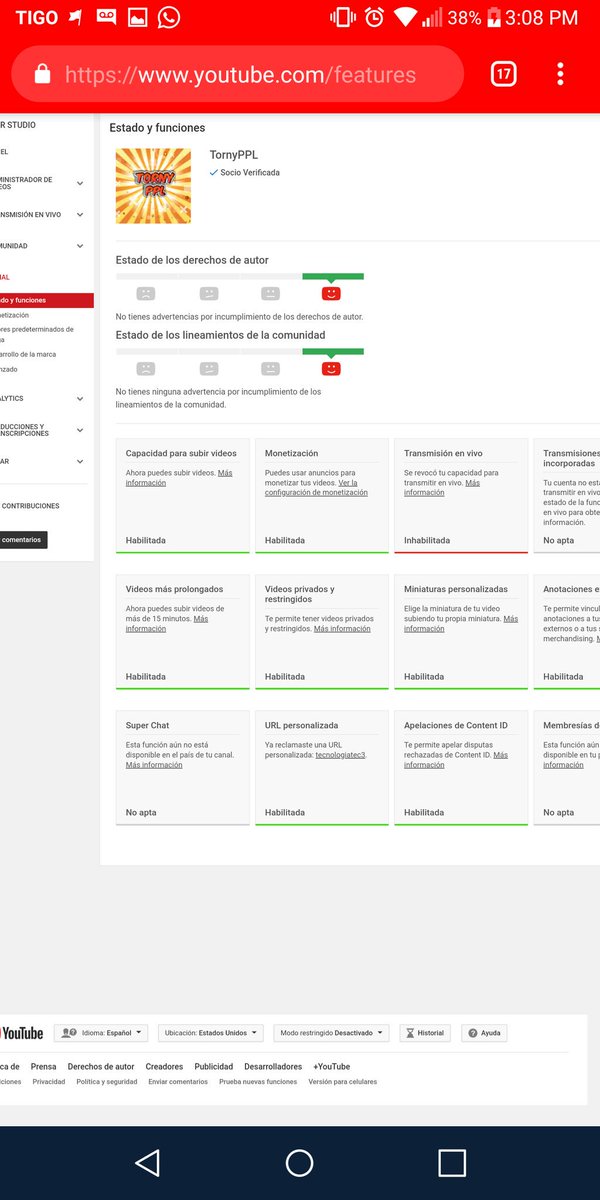Click the hourglass icon on Historial

[409, 1033]
